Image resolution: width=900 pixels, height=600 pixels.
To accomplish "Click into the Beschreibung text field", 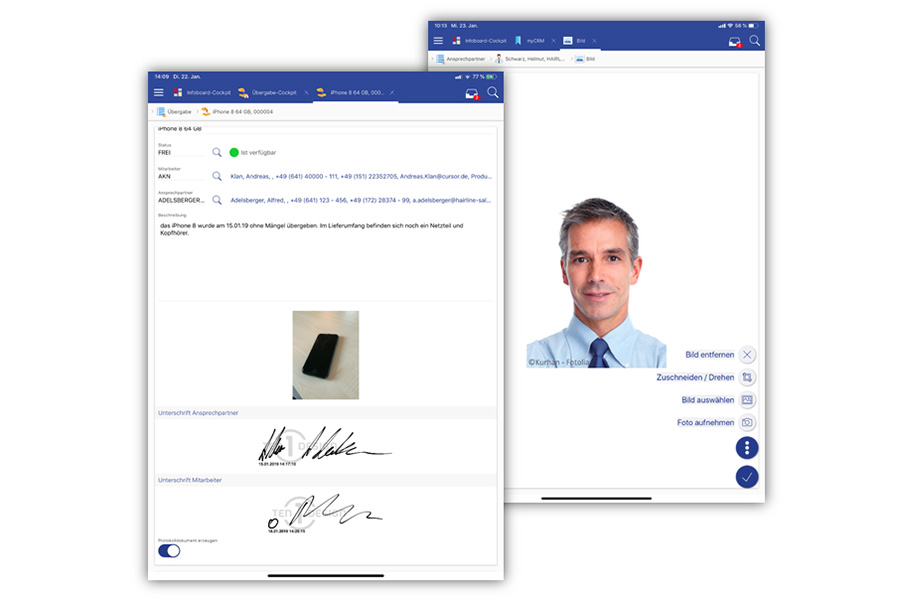I will 325,255.
